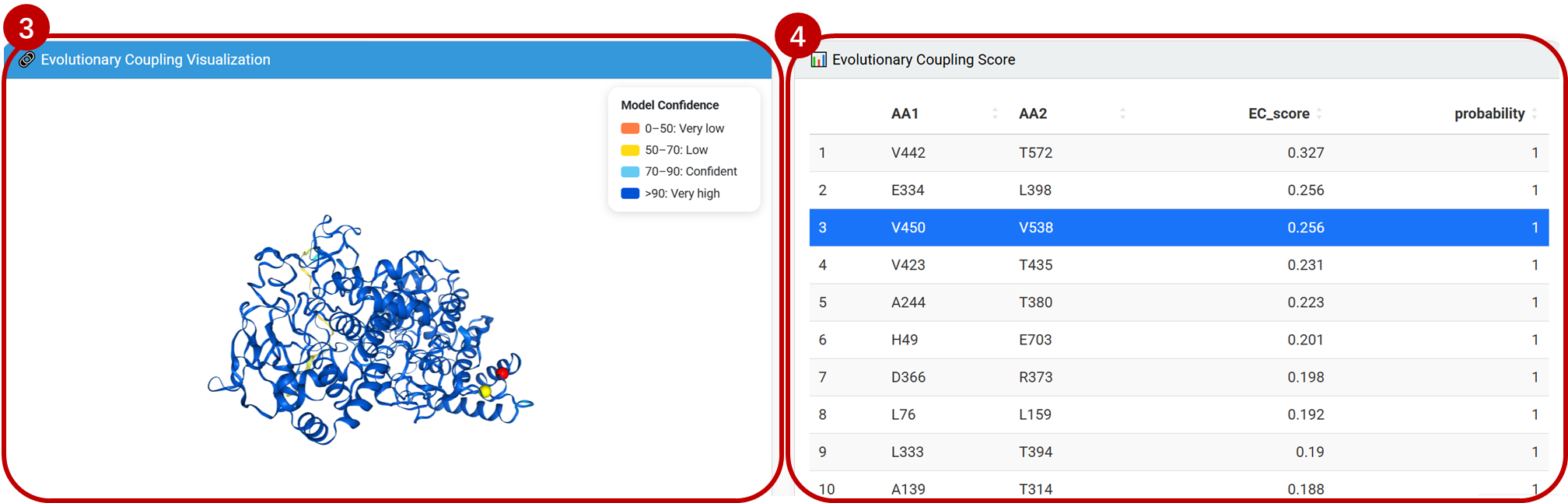Click the yellow Low confidence swatch
Screen dimensions: 1568x503
coord(630,150)
